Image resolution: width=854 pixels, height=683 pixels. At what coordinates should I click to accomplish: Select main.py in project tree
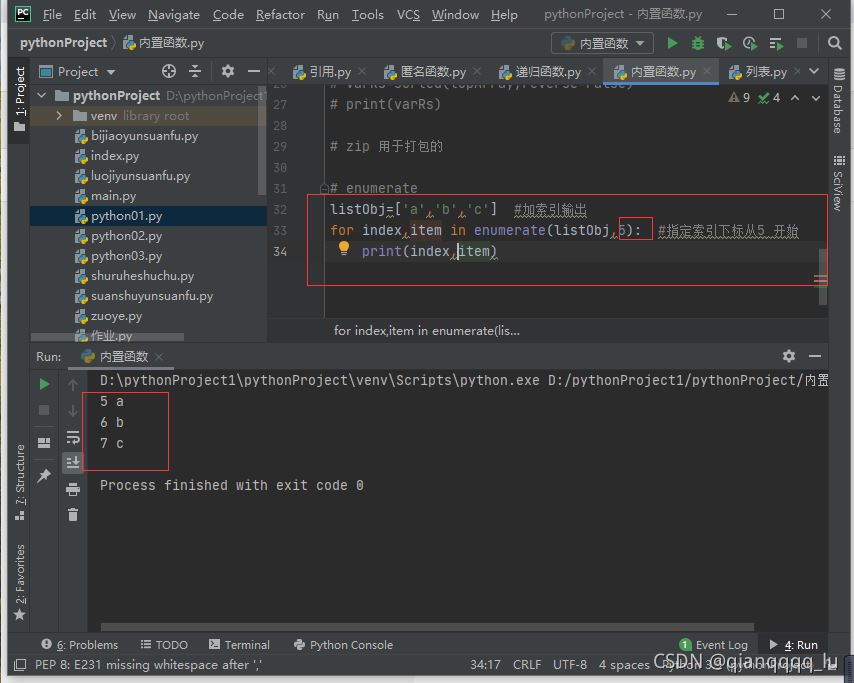coord(112,196)
